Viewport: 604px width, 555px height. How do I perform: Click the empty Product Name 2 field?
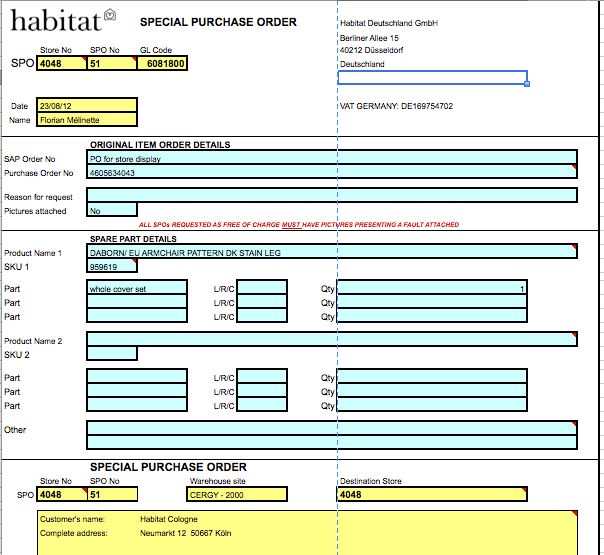(x=332, y=340)
